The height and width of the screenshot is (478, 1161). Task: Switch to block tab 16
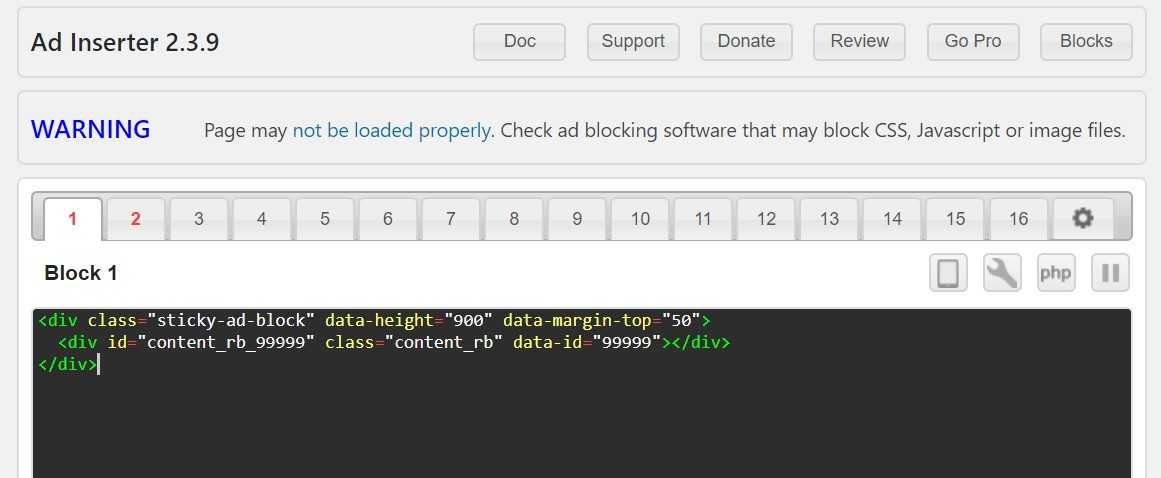(x=1018, y=219)
